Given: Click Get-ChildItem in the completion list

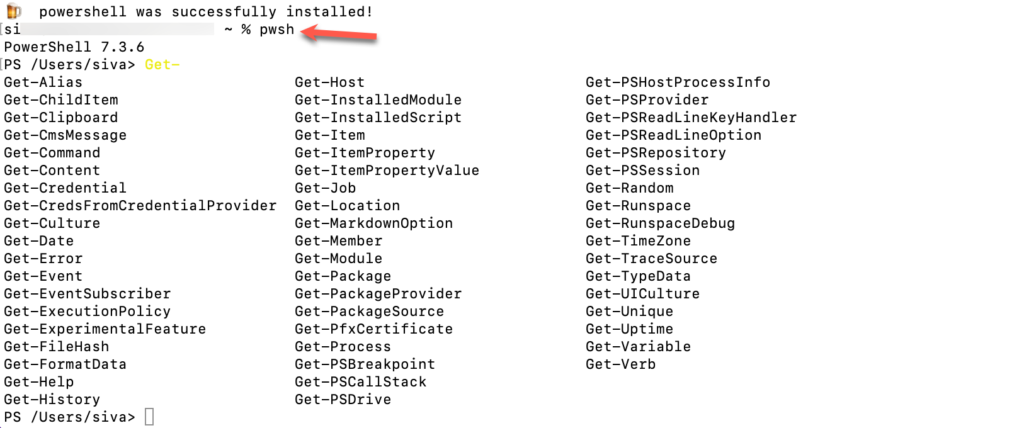Looking at the screenshot, I should point(61,100).
